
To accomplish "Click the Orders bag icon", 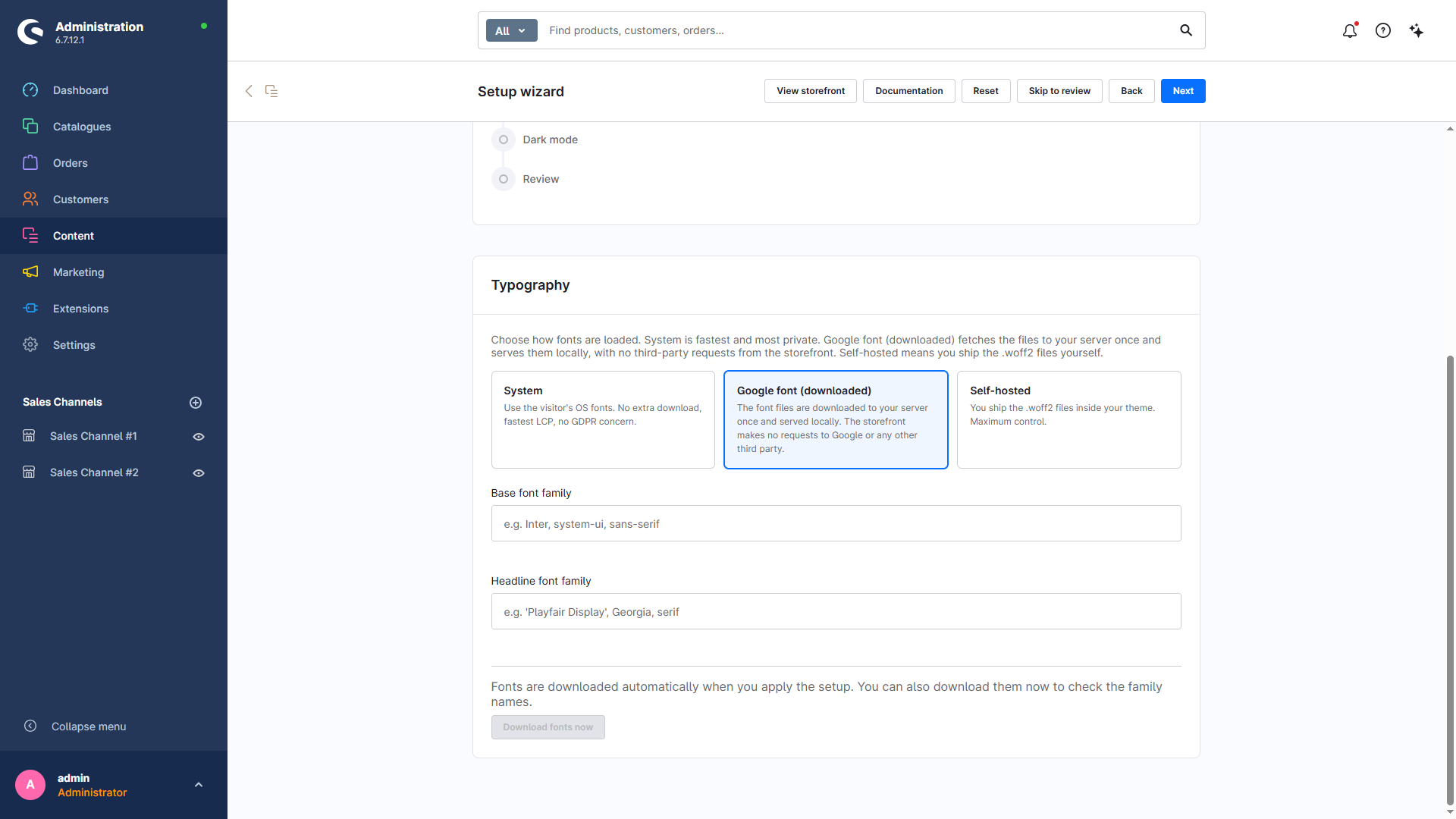I will pos(30,163).
